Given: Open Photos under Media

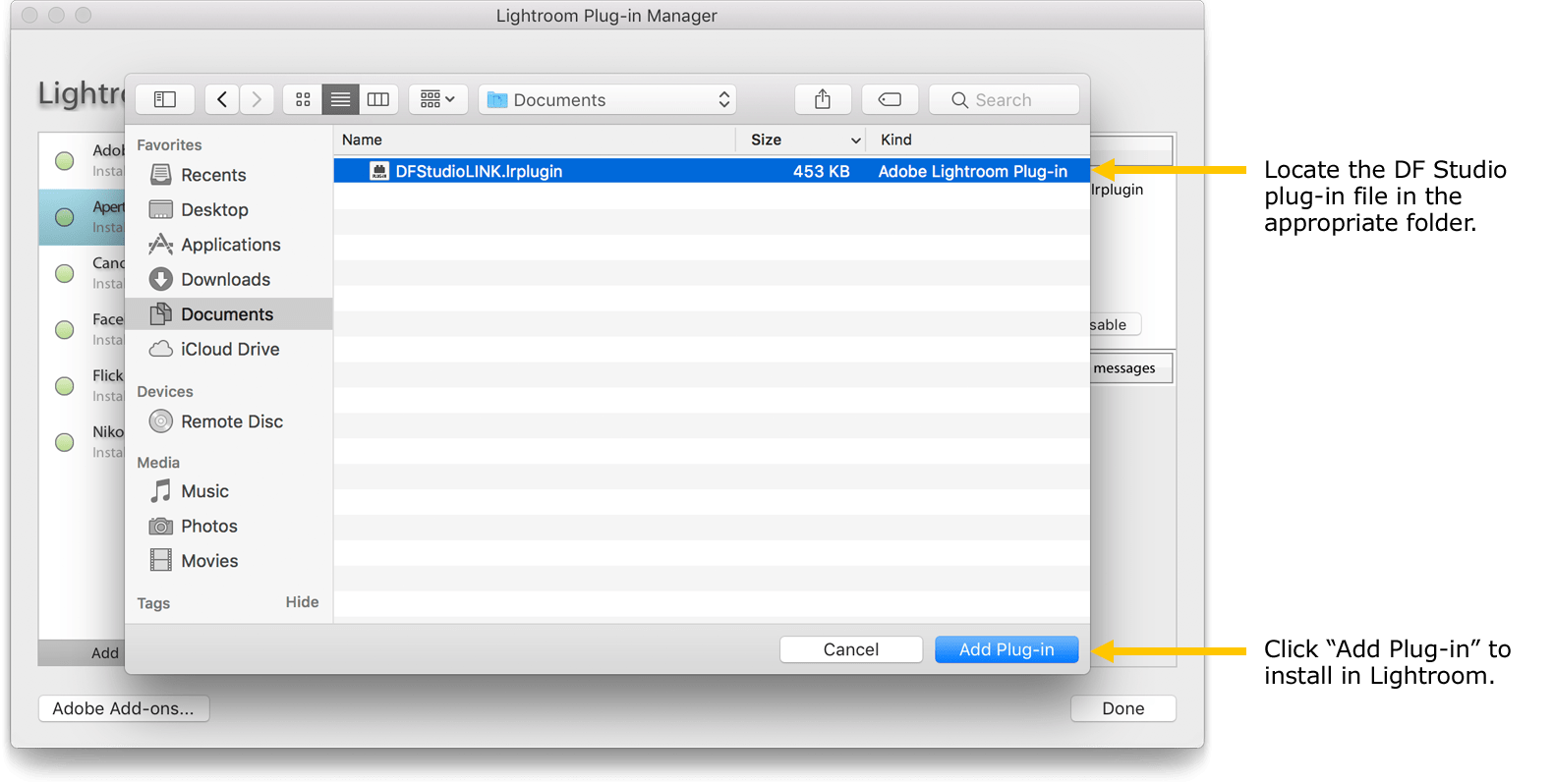Looking at the screenshot, I should pyautogui.click(x=229, y=526).
